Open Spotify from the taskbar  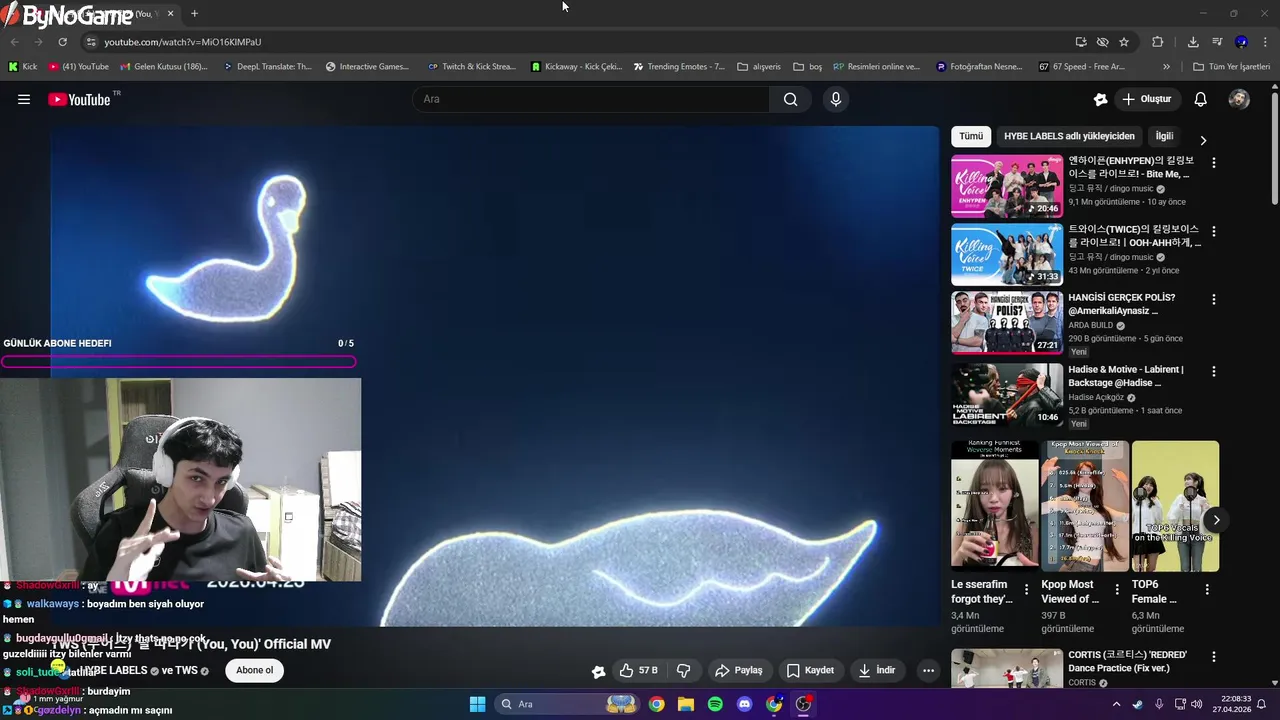(x=715, y=704)
